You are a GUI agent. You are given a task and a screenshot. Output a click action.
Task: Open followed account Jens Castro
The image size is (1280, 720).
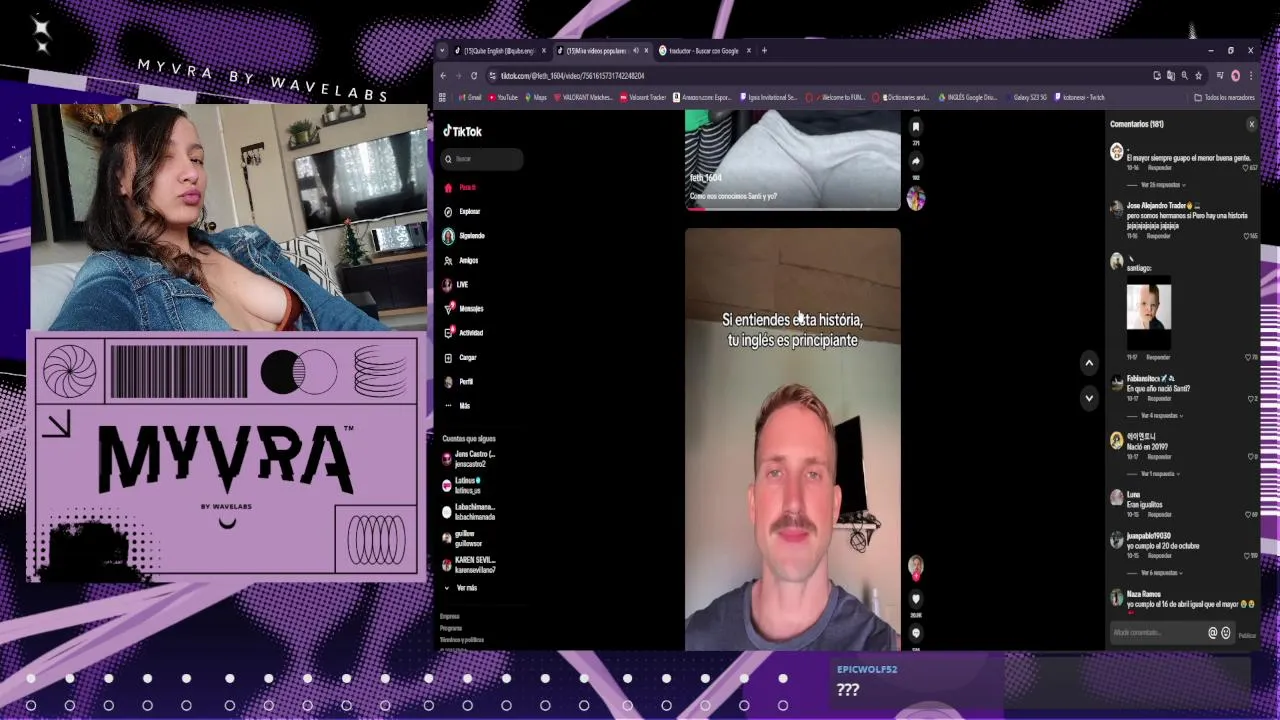click(x=469, y=459)
